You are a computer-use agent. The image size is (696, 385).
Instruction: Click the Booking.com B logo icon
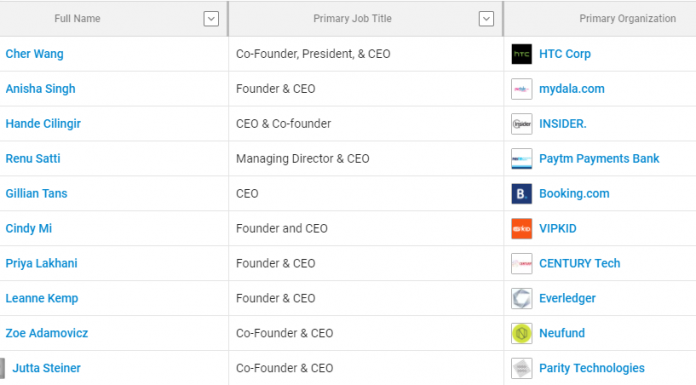tap(522, 194)
